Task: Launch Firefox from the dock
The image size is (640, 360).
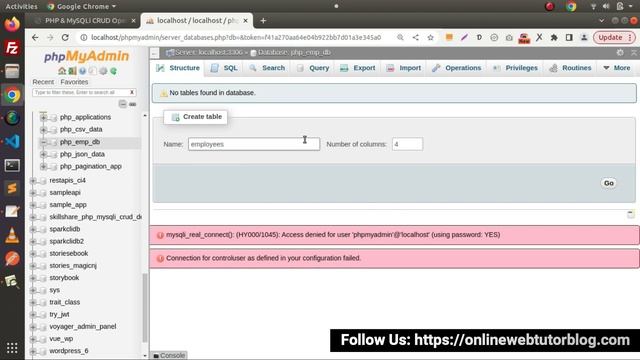Action: pyautogui.click(x=12, y=24)
